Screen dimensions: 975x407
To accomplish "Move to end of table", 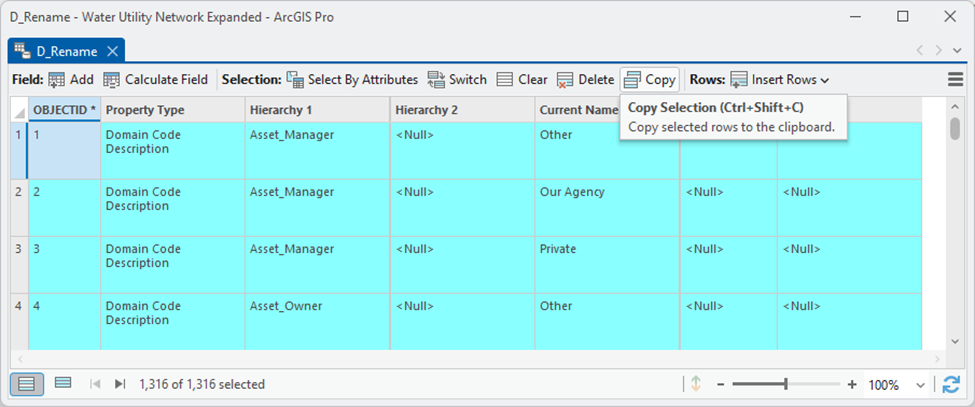I will click(x=120, y=384).
